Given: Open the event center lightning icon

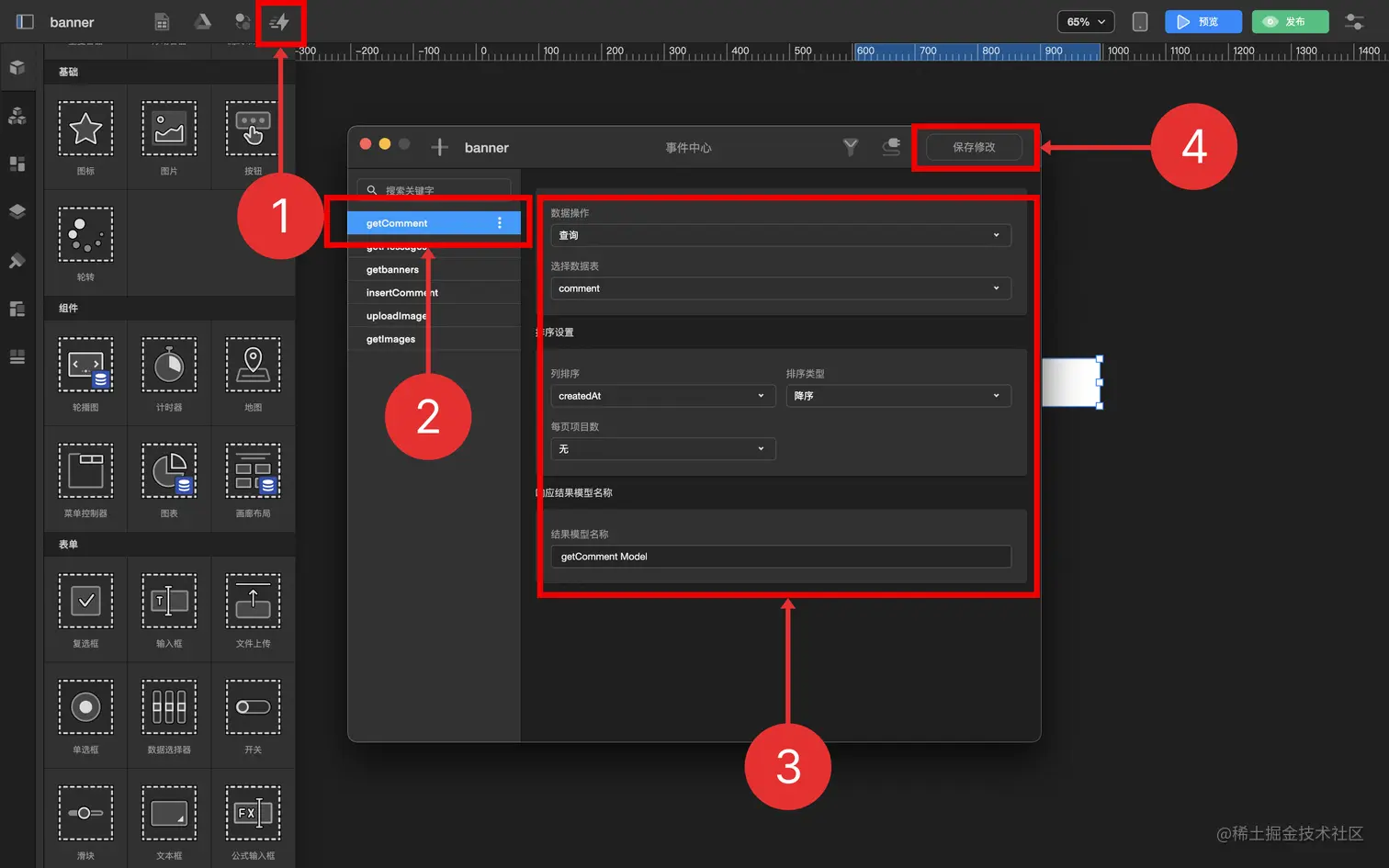Looking at the screenshot, I should [x=280, y=22].
